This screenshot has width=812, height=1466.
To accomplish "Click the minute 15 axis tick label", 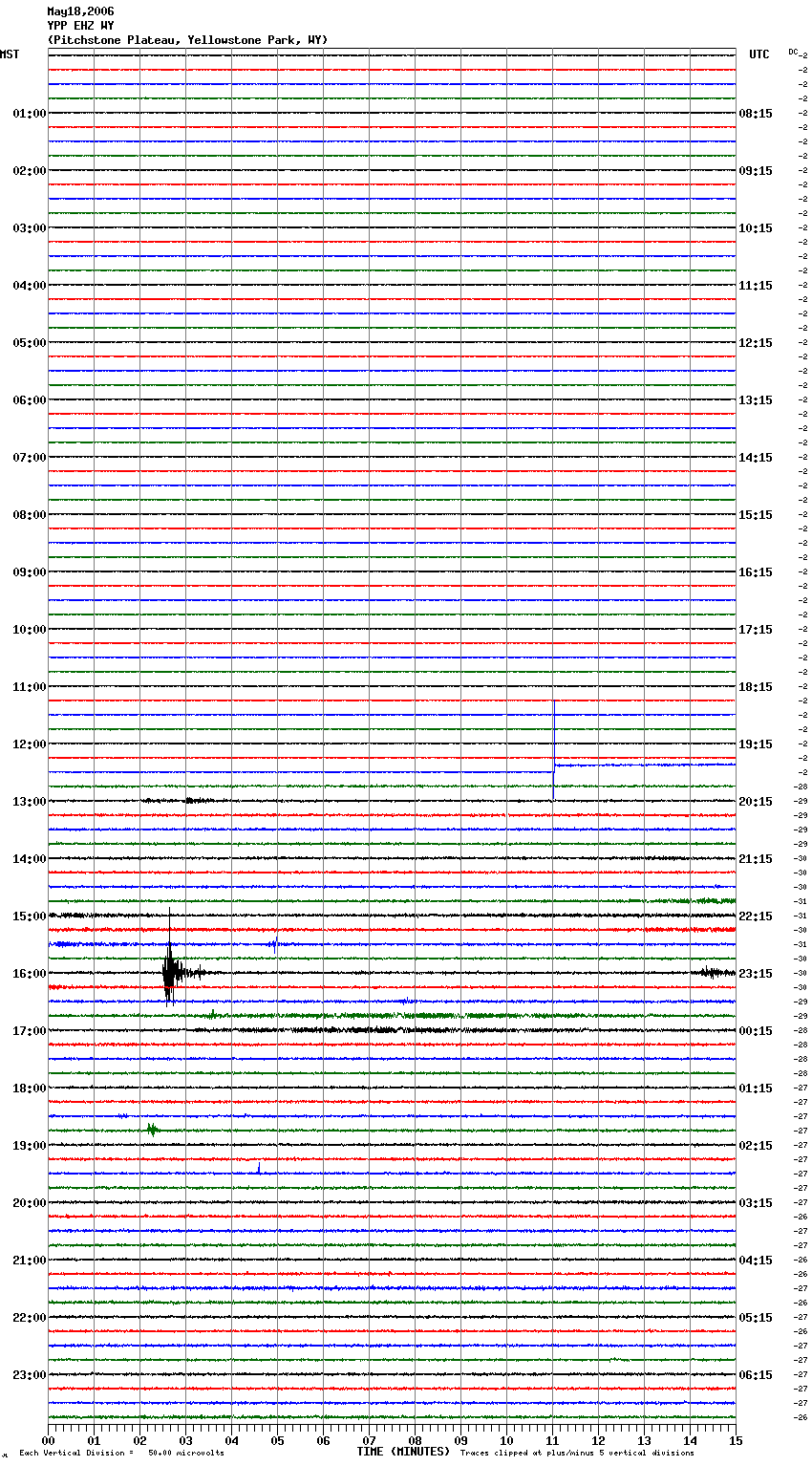I will point(736,1440).
